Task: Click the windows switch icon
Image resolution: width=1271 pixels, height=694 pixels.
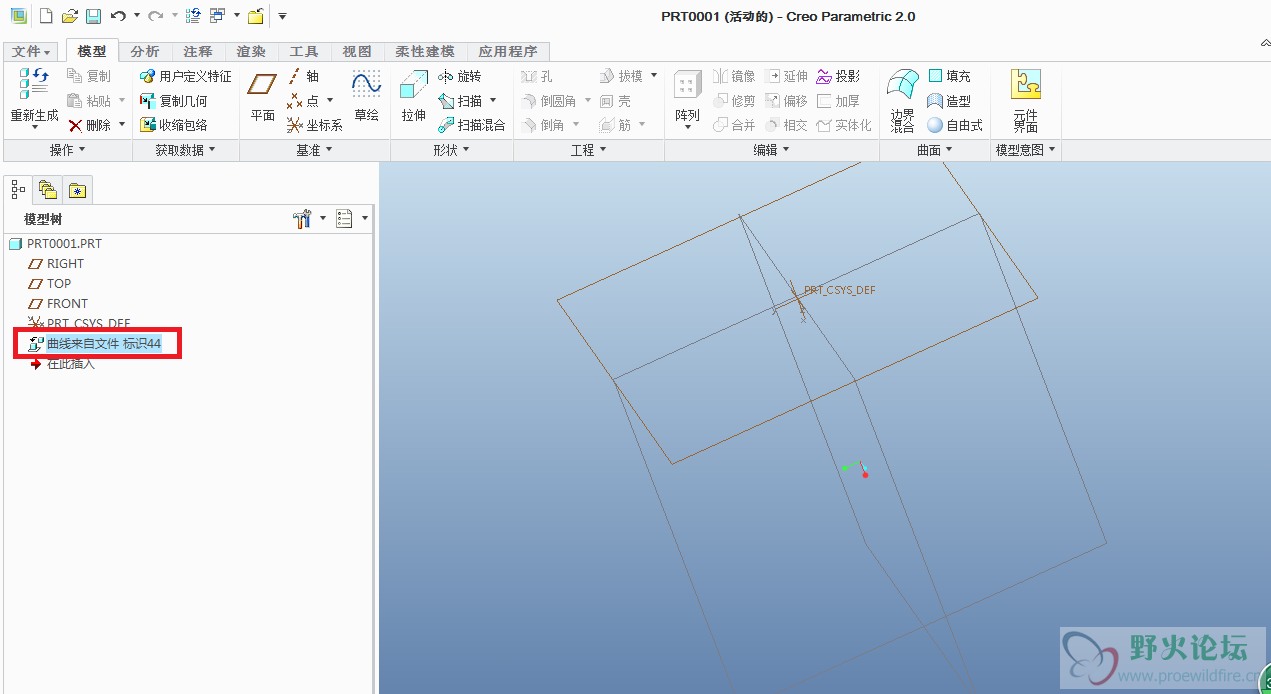Action: click(218, 16)
